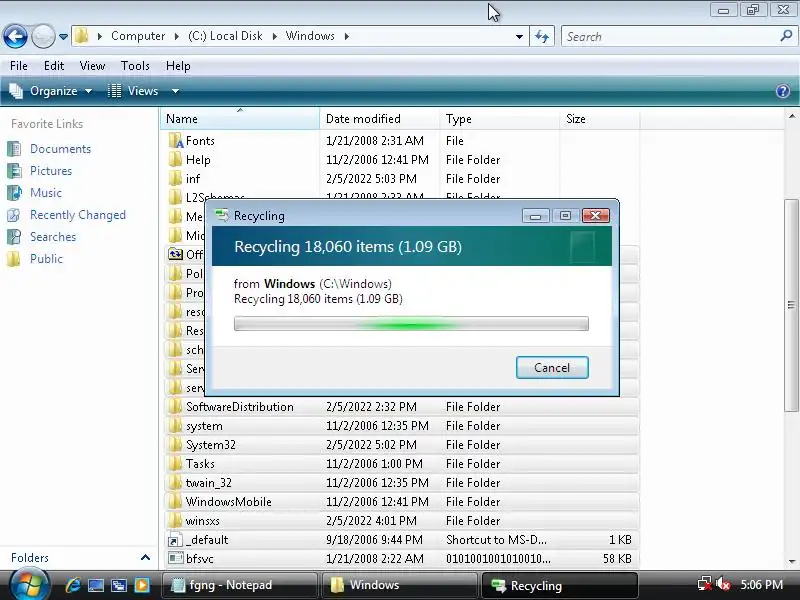Select the System32 folder icon
This screenshot has height=600, width=800.
tap(176, 445)
